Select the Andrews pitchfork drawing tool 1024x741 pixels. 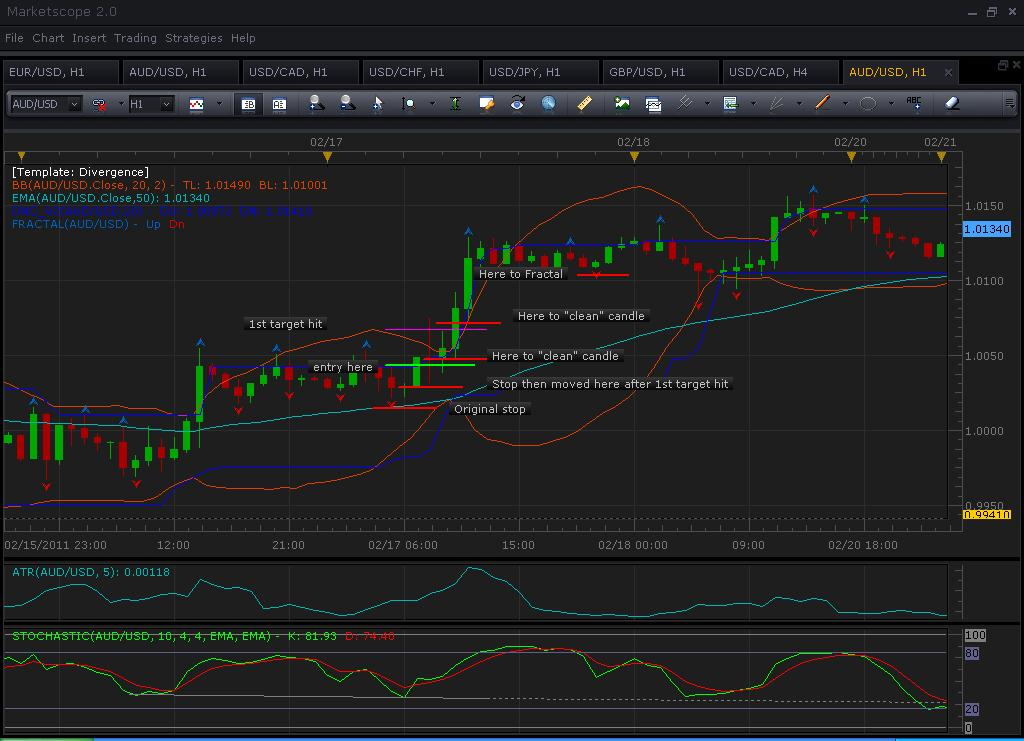tap(684, 103)
